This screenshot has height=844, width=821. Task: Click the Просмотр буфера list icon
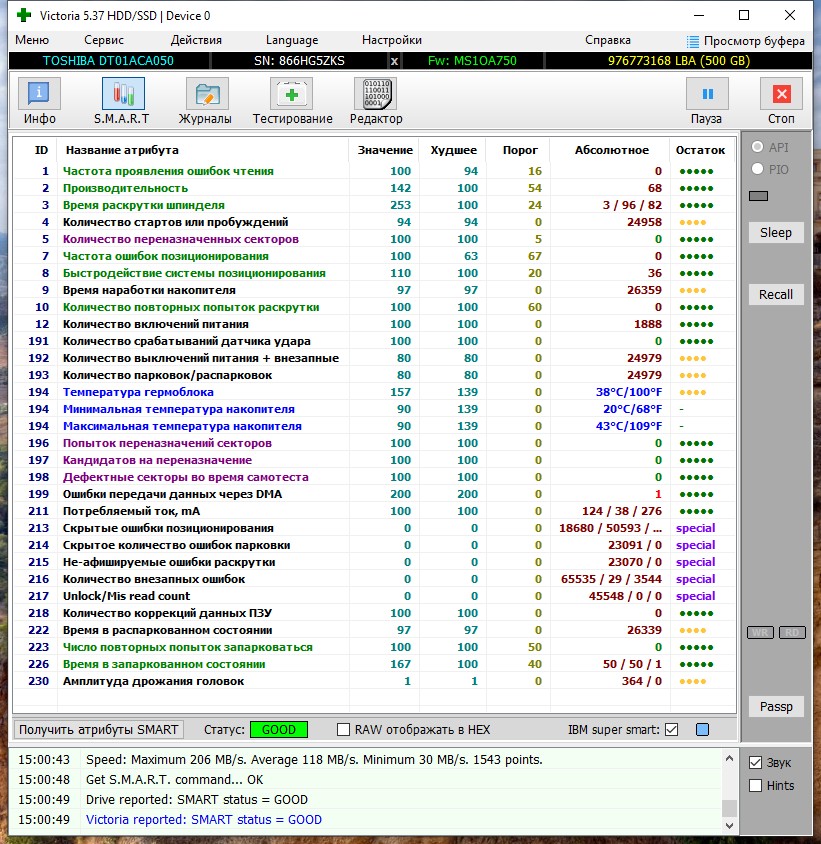click(693, 41)
